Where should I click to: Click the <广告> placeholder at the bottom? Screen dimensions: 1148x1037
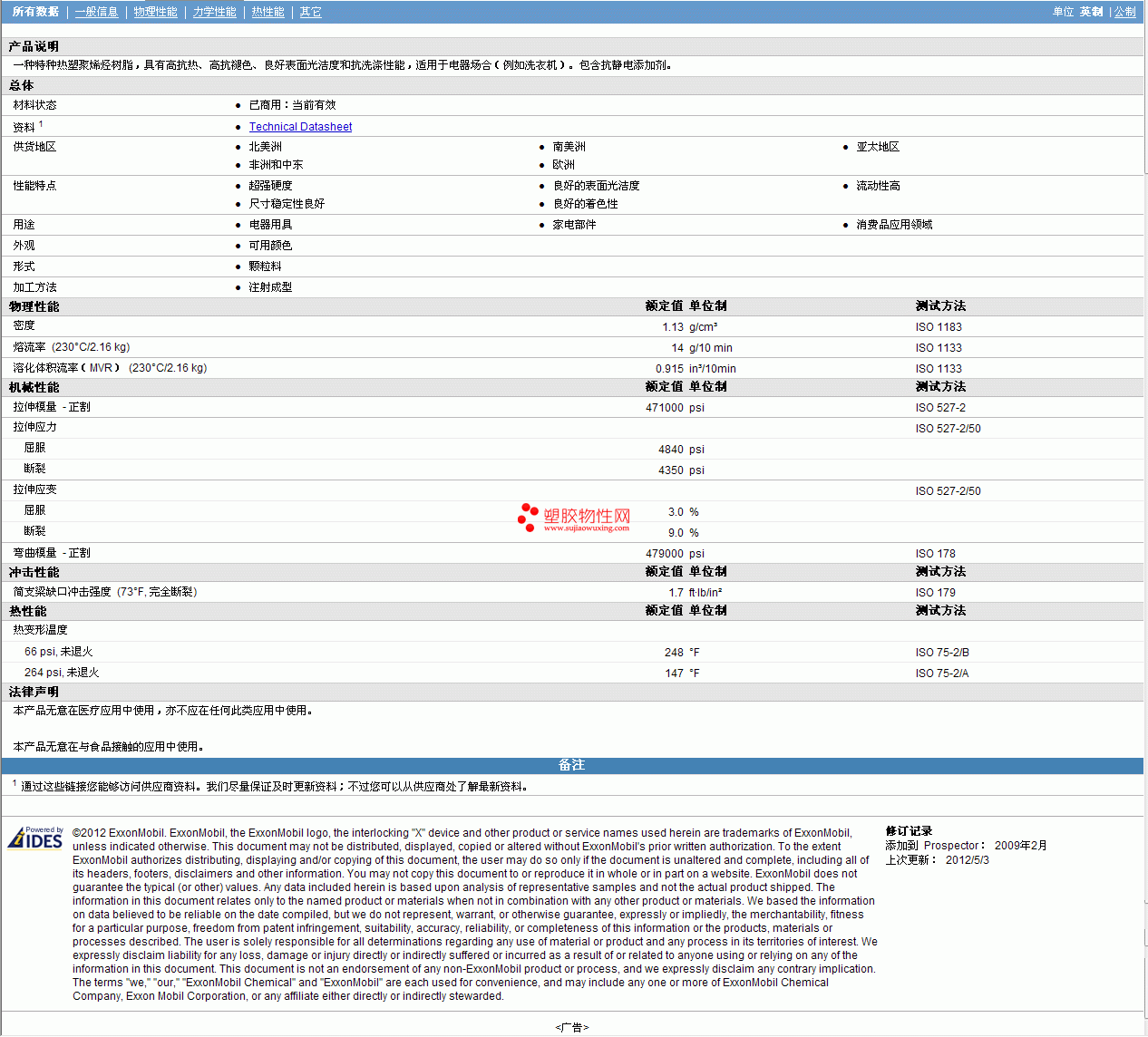point(571,1027)
